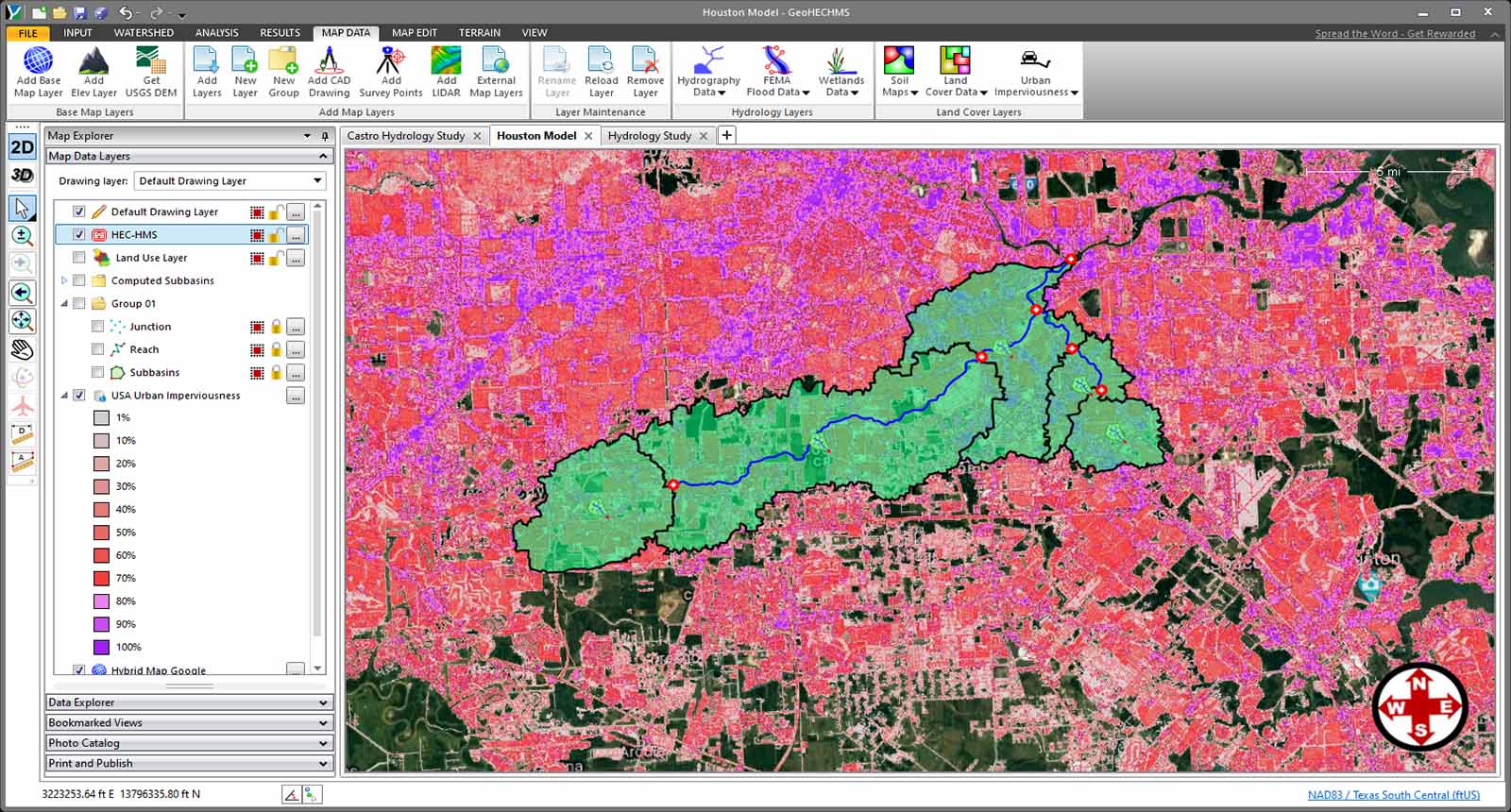Click the NAD83 Texas South Central link
The image size is (1511, 812).
coord(1393,795)
